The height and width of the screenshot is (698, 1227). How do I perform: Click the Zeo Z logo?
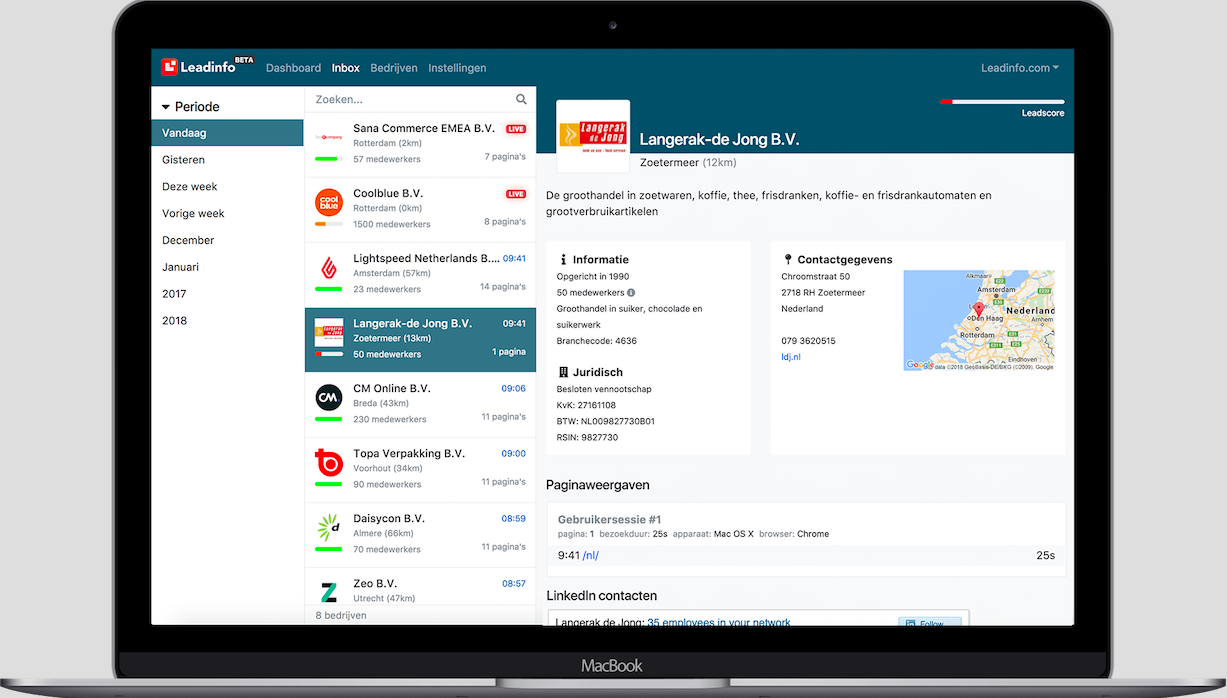329,592
